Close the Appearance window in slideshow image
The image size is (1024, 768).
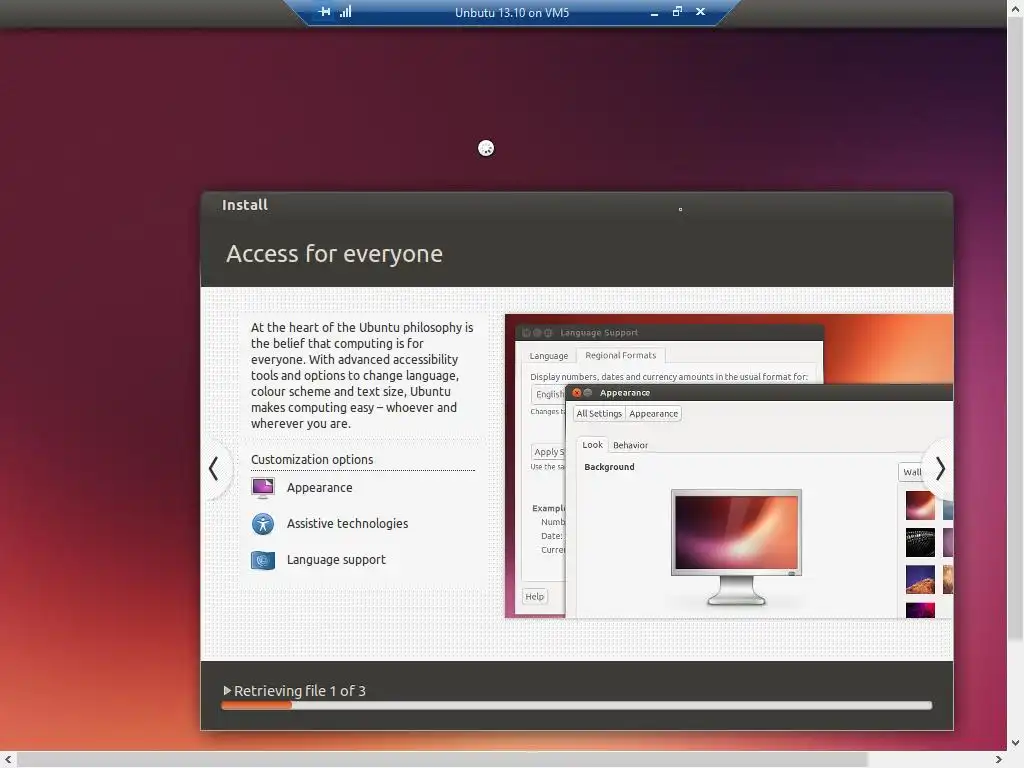click(577, 392)
